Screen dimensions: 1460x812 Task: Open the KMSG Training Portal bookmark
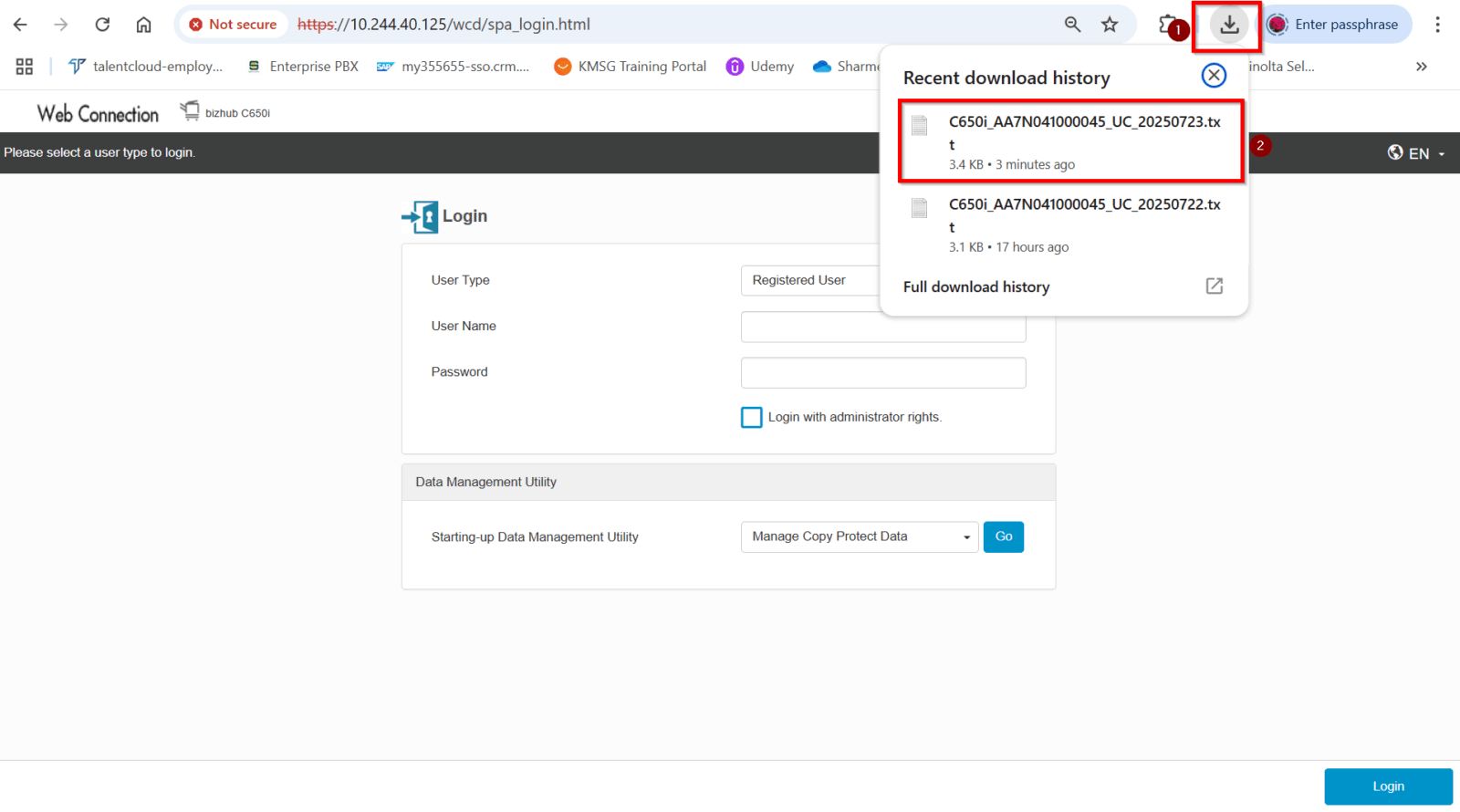tap(631, 67)
